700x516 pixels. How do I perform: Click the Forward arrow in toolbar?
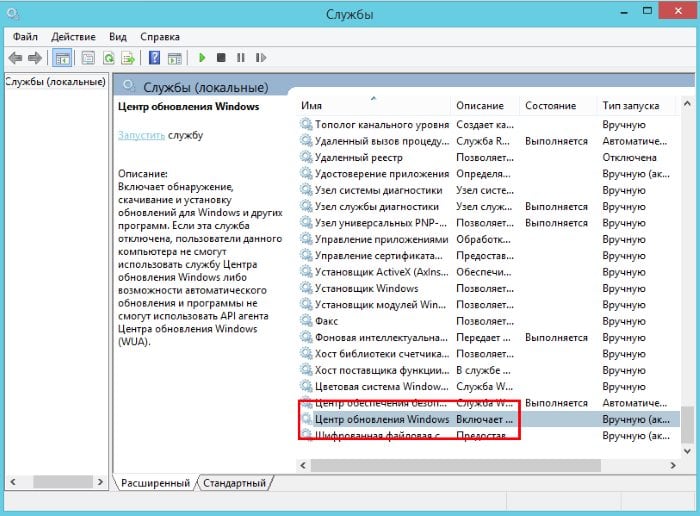tap(36, 58)
